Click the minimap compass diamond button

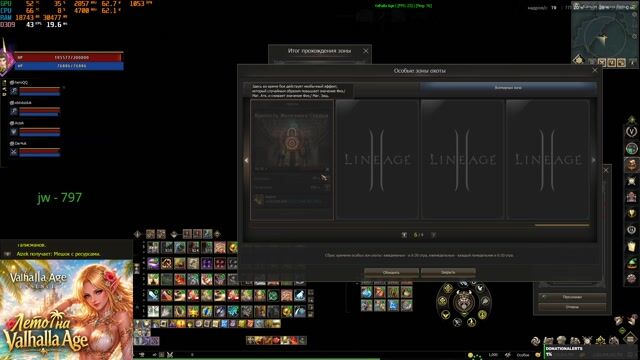click(x=578, y=60)
